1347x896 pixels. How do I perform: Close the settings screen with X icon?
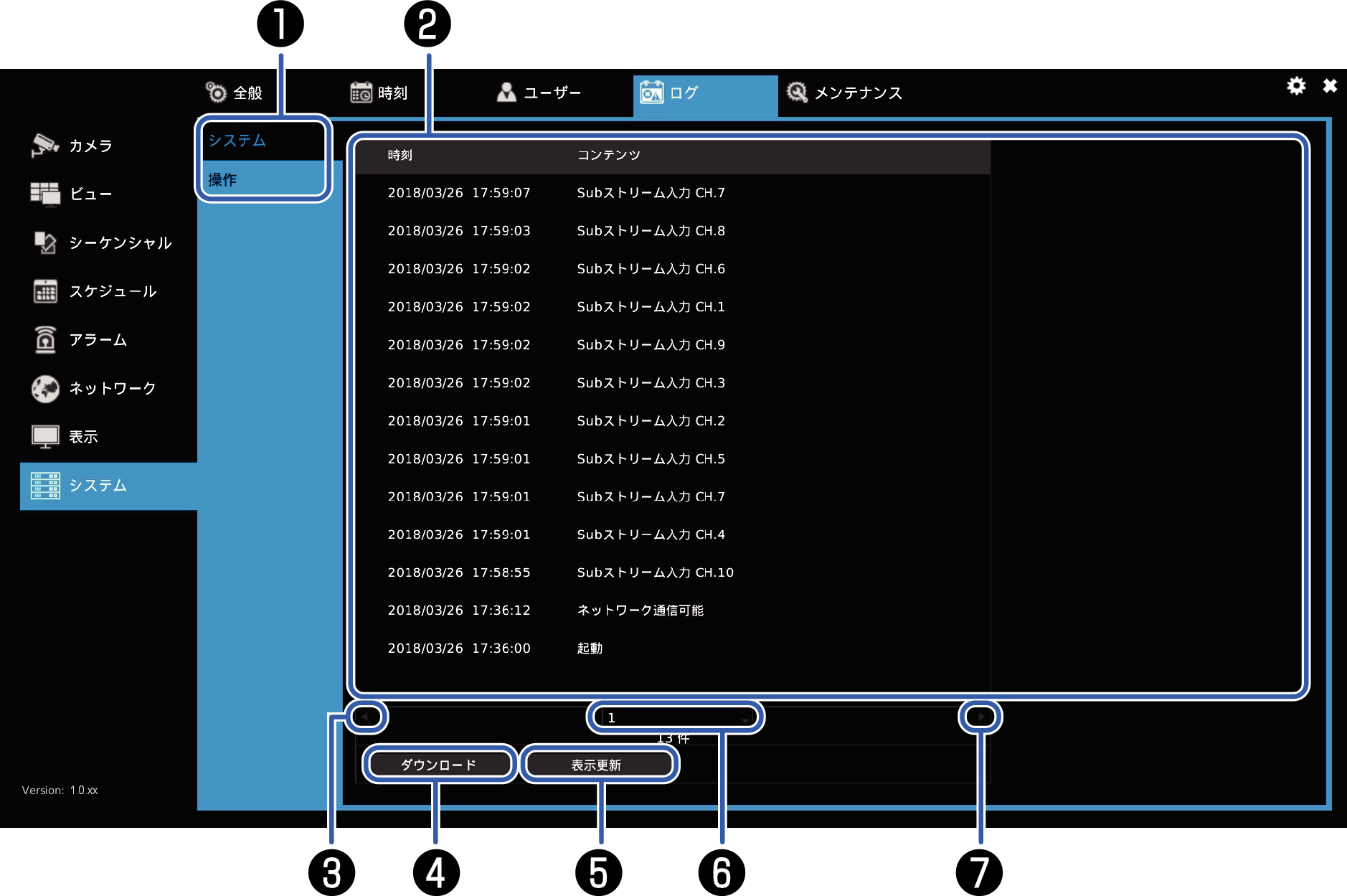(1330, 86)
